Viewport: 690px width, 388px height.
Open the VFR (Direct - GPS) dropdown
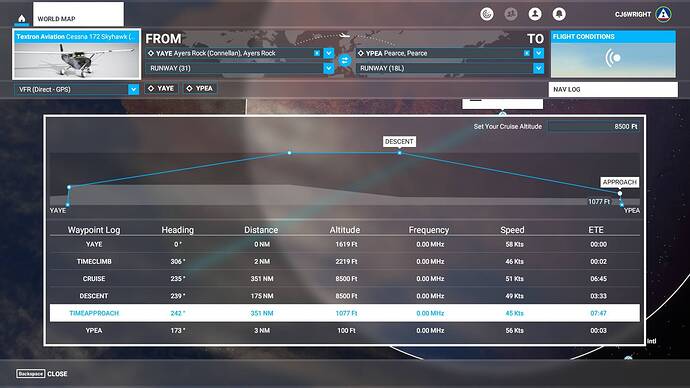pyautogui.click(x=133, y=89)
